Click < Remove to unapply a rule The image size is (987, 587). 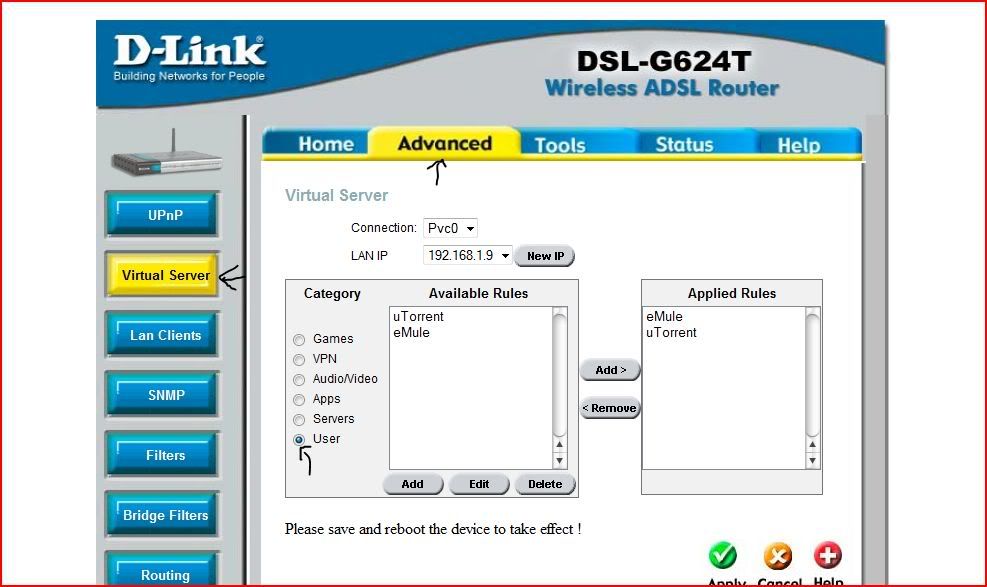point(611,408)
